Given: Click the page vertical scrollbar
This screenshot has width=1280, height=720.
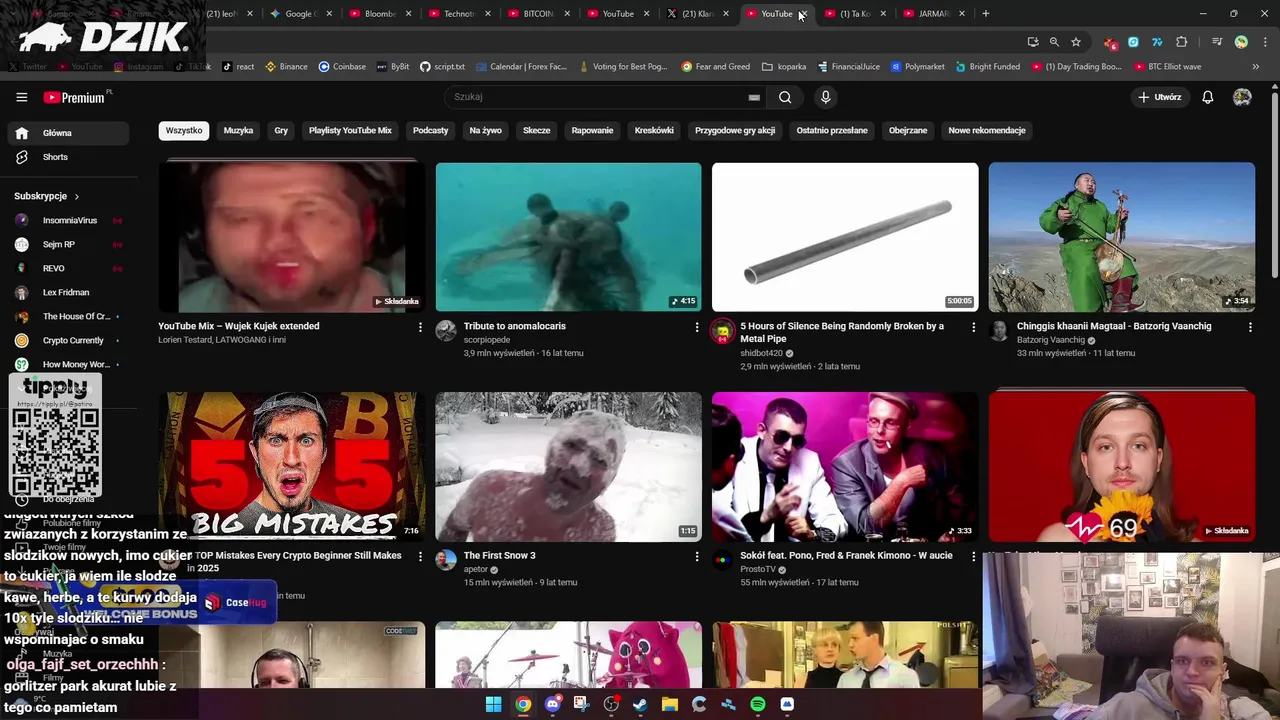Looking at the screenshot, I should pyautogui.click(x=1274, y=185).
